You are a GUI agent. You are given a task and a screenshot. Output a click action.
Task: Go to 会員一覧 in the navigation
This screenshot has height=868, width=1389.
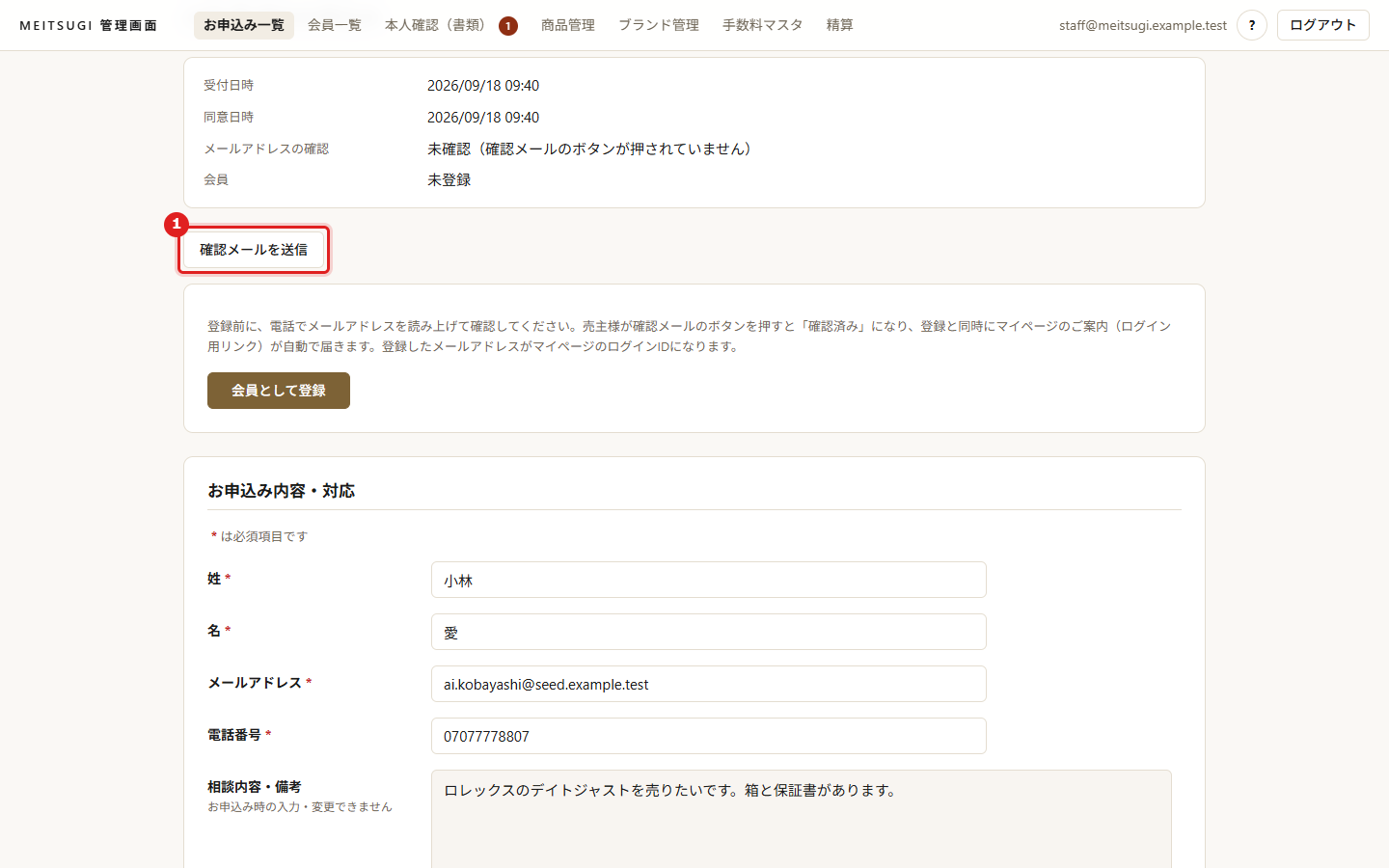coord(335,25)
